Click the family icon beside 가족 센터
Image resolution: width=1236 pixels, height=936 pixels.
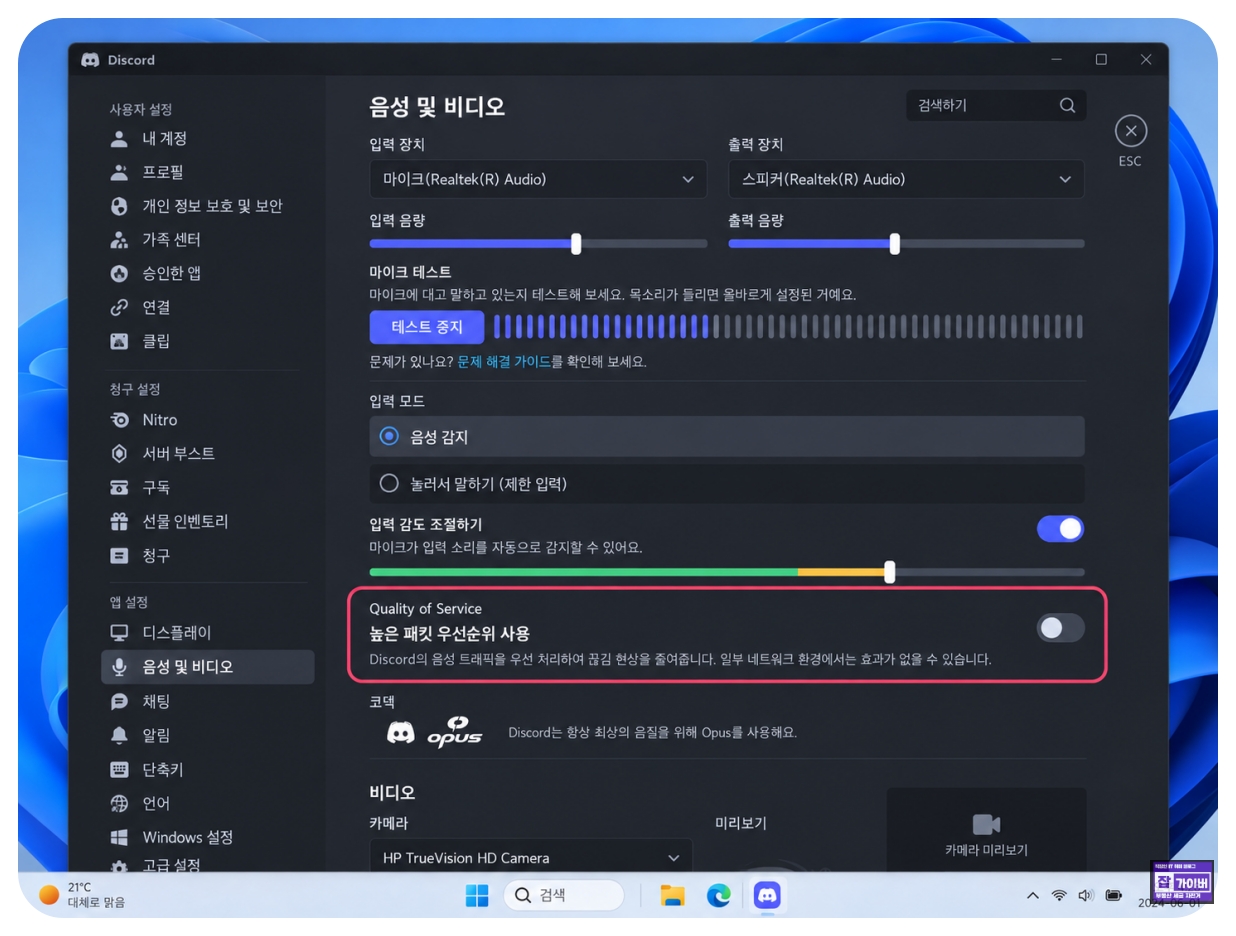click(x=120, y=240)
